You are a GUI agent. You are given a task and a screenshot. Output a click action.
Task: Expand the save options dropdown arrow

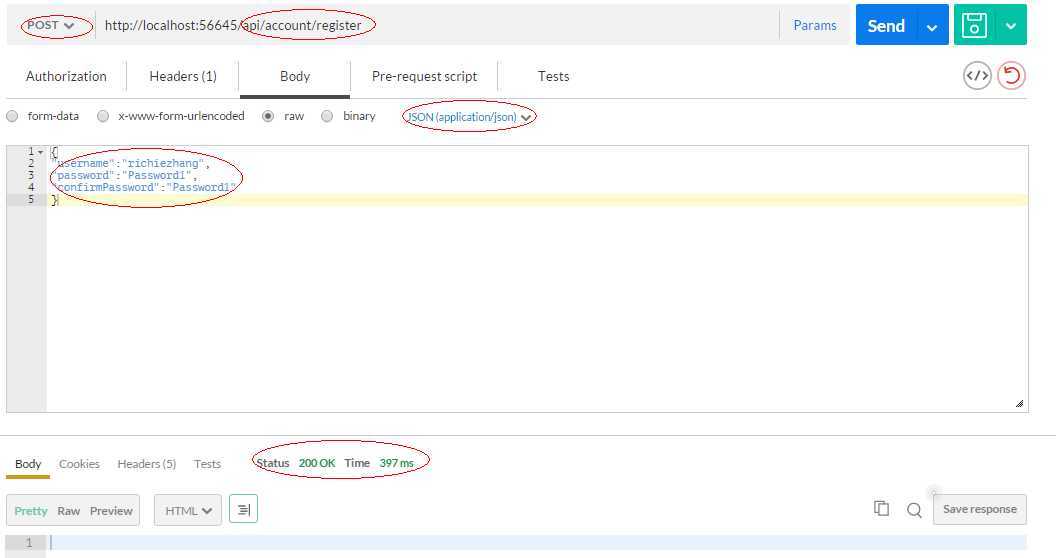tap(1010, 26)
